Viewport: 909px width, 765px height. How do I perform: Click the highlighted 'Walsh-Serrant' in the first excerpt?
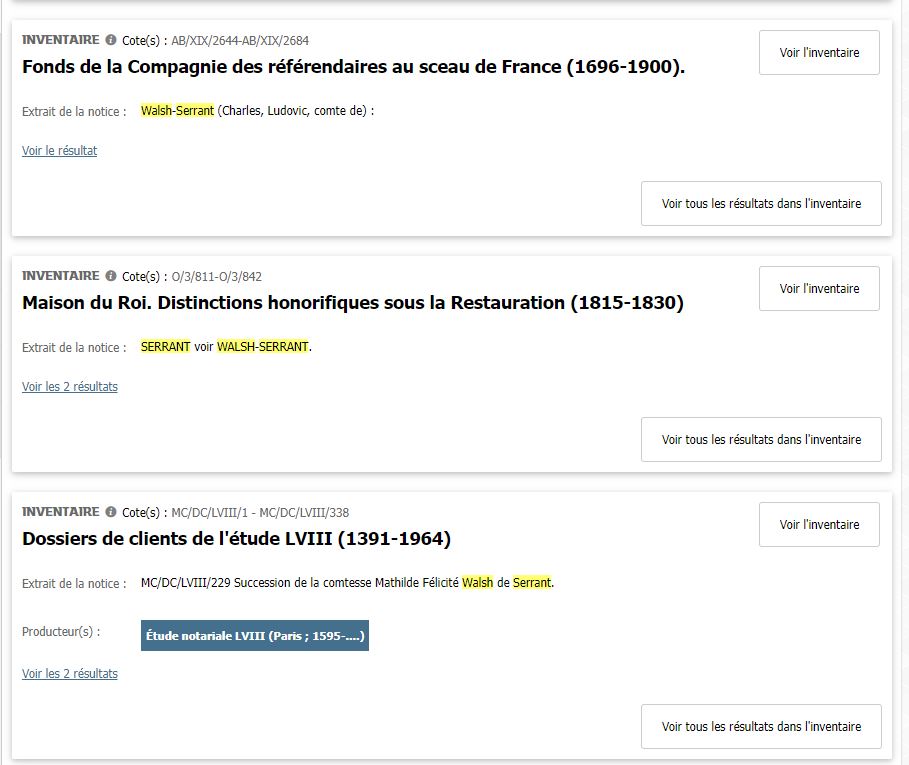[177, 111]
